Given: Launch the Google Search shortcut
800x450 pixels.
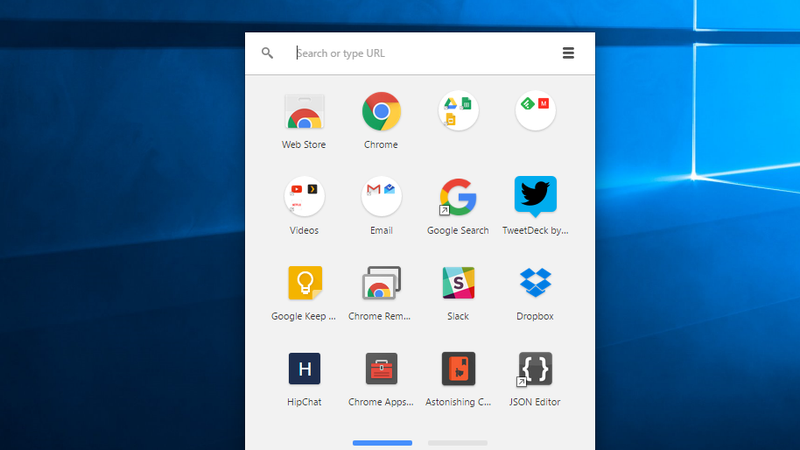Looking at the screenshot, I should 458,197.
